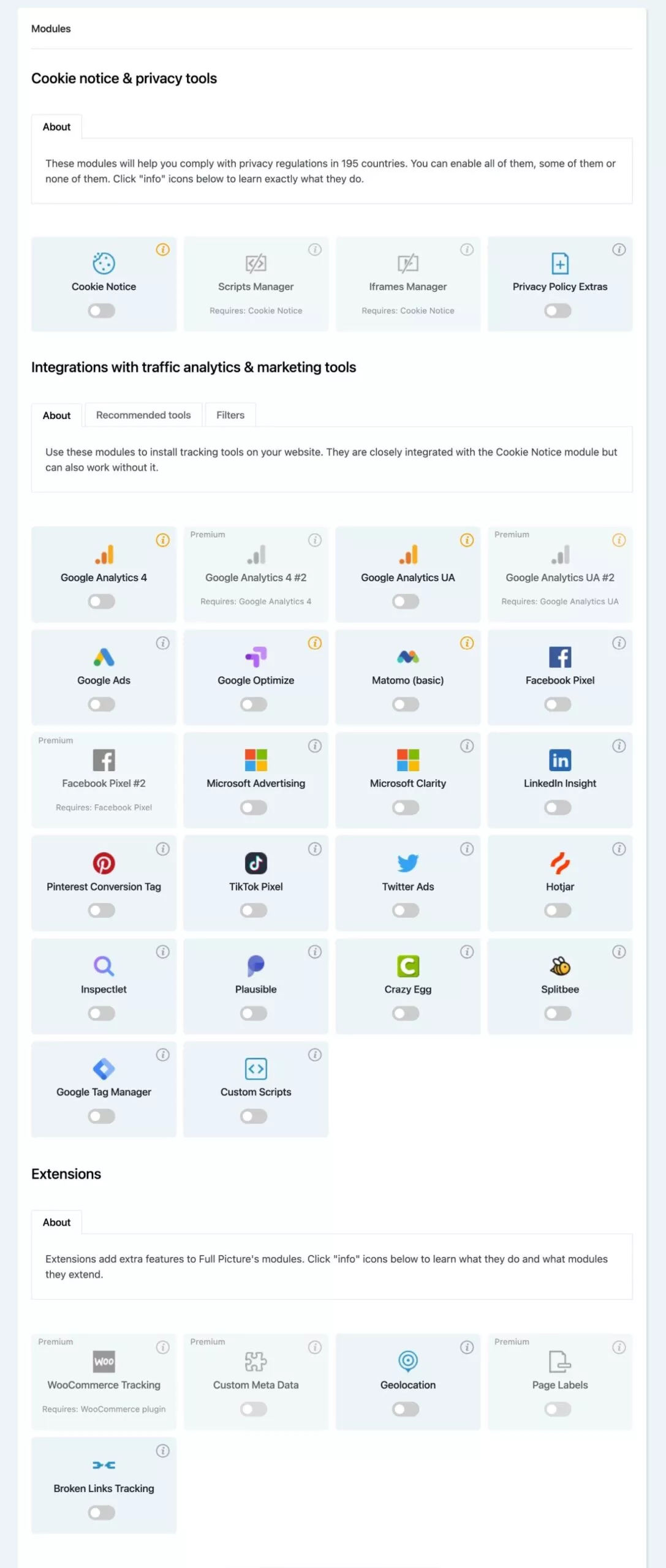This screenshot has width=666, height=1568.
Task: Click the Splitbee bee icon
Action: point(559,966)
